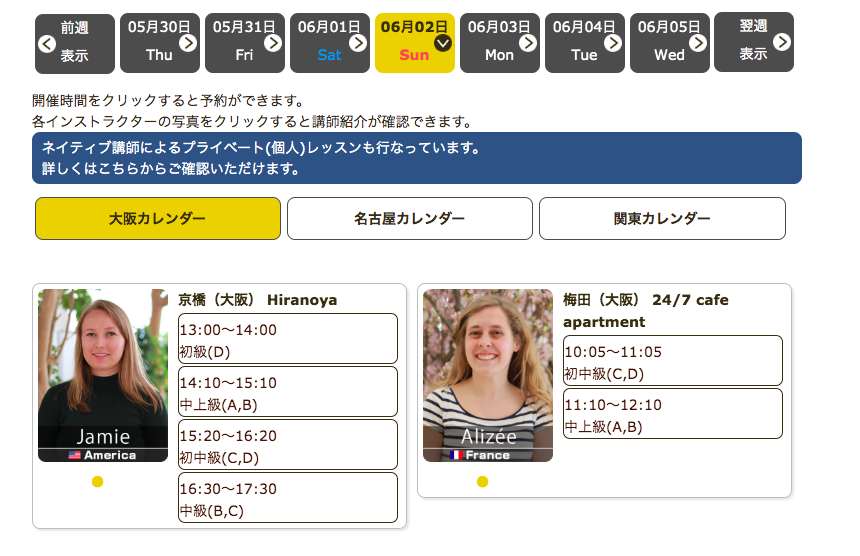Reserve Alizée's 10:05〜11:05 初中級 slot

(x=673, y=361)
